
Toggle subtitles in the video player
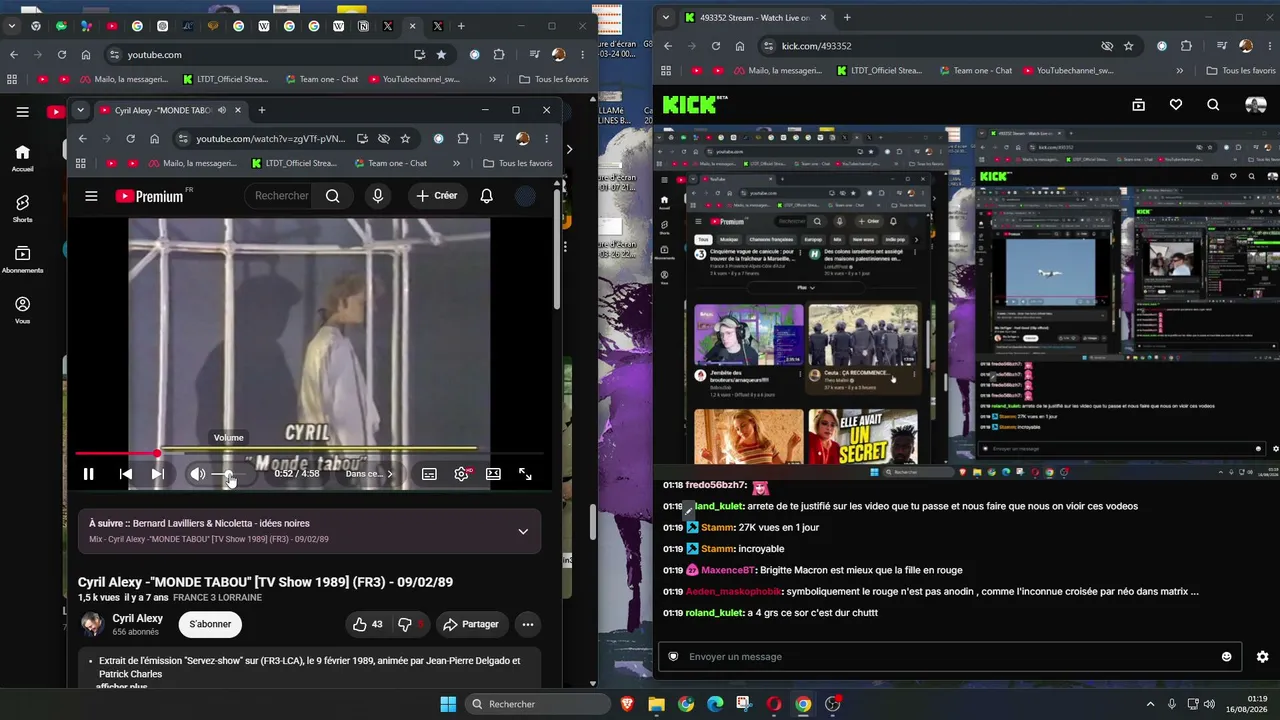pyautogui.click(x=429, y=474)
